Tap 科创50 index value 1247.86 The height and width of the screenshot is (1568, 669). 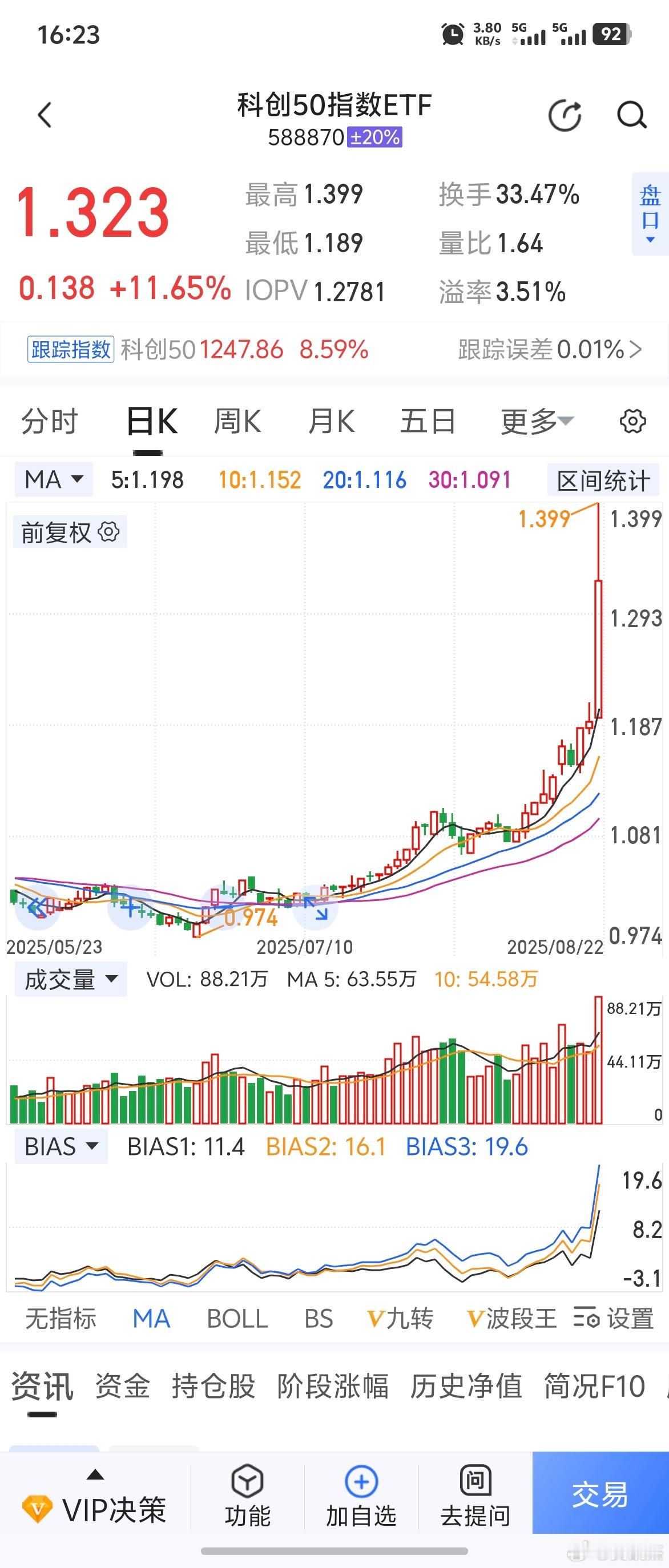(241, 349)
